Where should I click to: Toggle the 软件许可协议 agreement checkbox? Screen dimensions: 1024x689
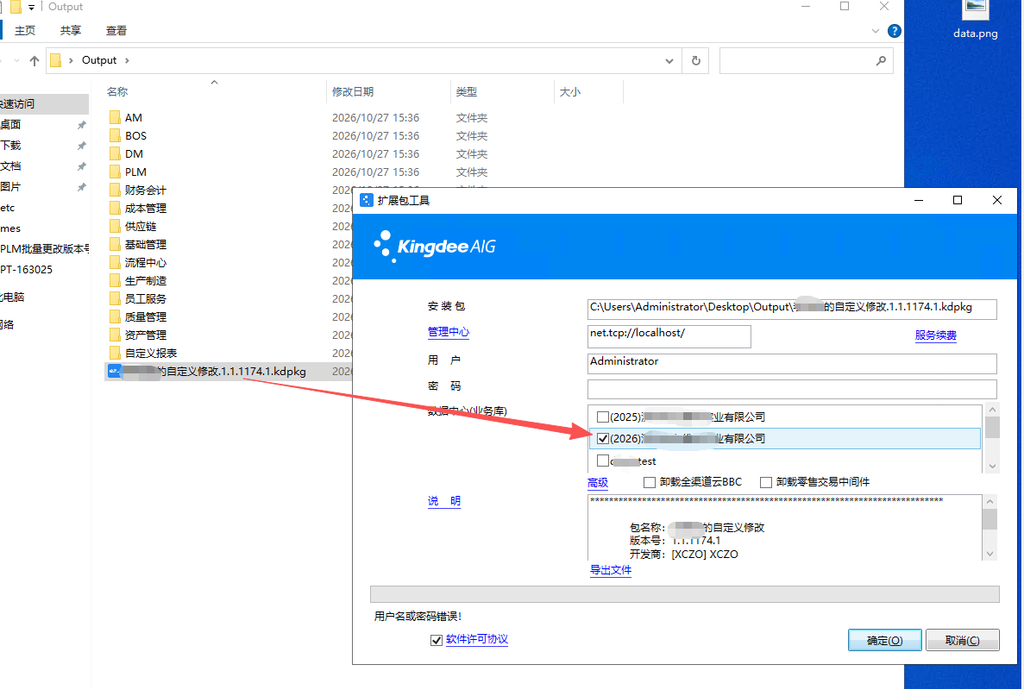436,640
